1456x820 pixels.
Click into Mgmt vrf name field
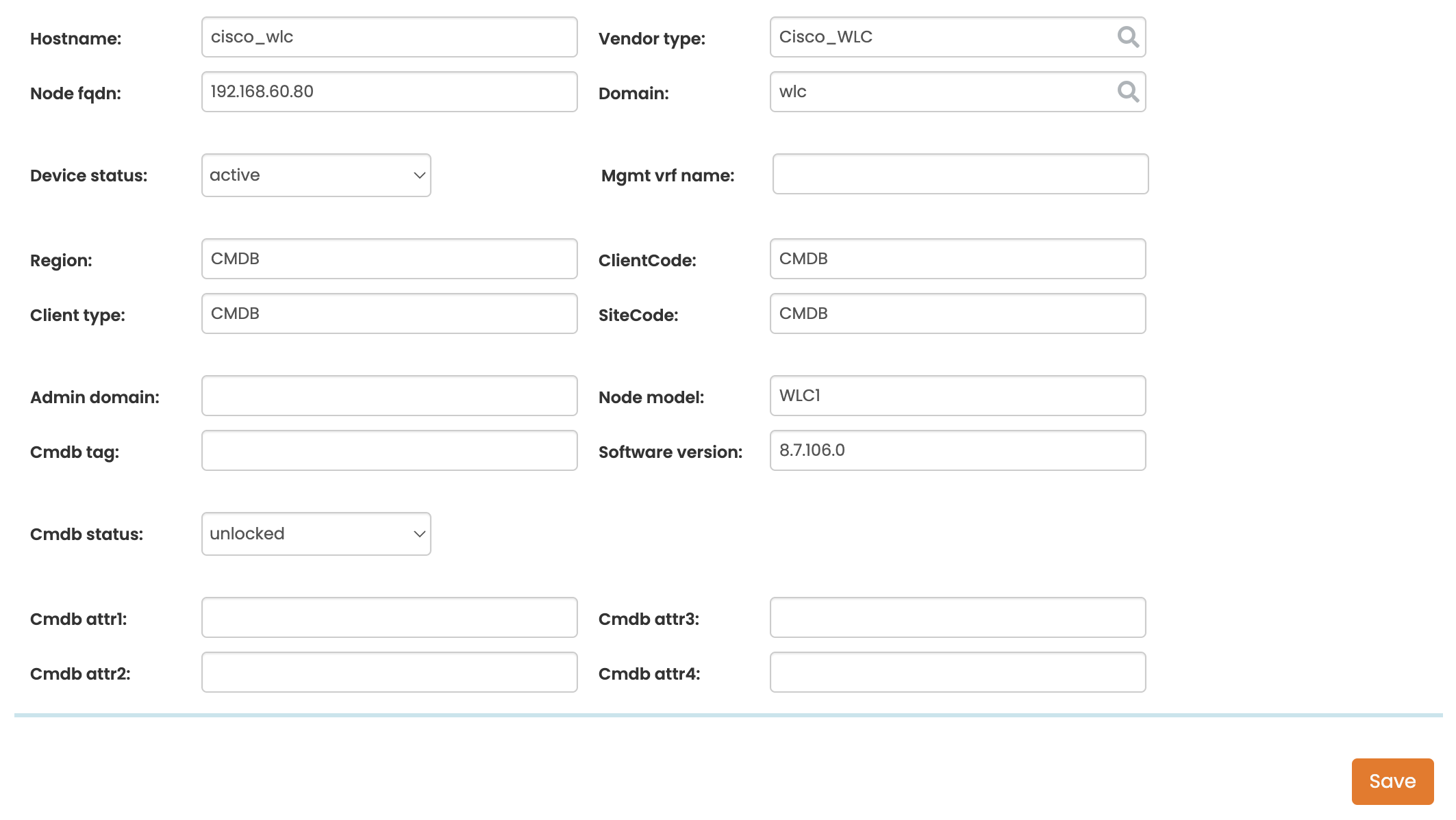click(x=959, y=174)
